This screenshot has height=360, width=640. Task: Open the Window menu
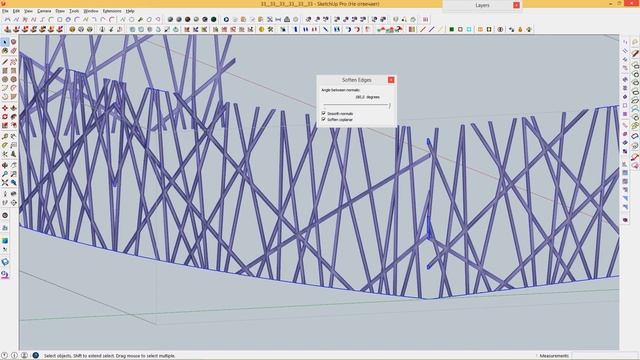(91, 11)
